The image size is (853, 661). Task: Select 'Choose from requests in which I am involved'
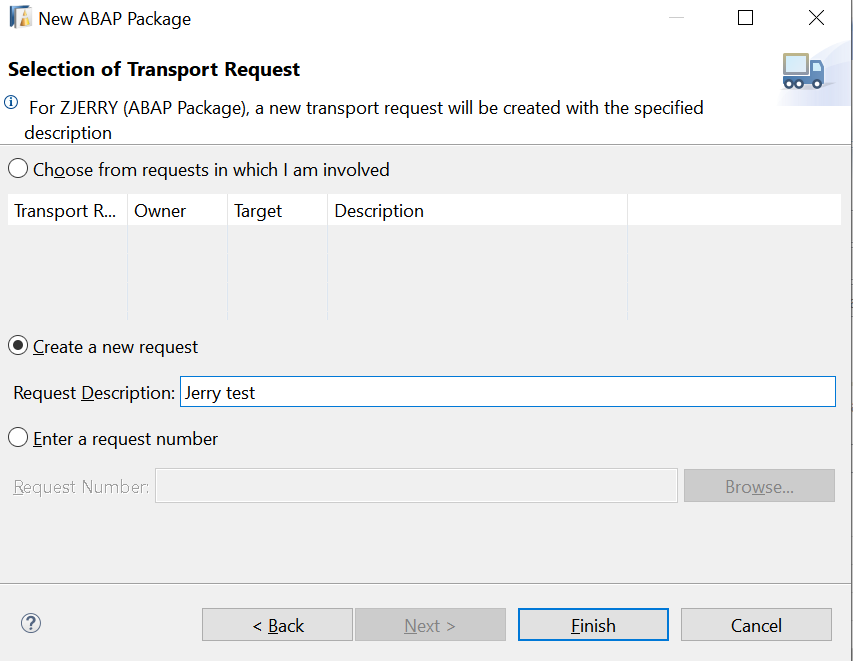tap(18, 169)
